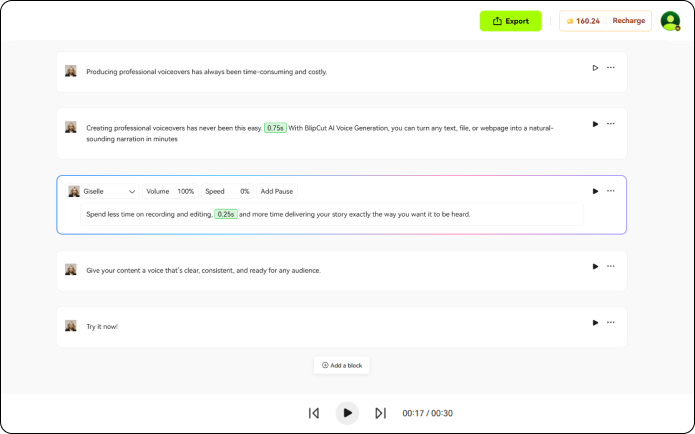Change the Speed 0% setting
This screenshot has height=434, width=695.
click(x=227, y=191)
